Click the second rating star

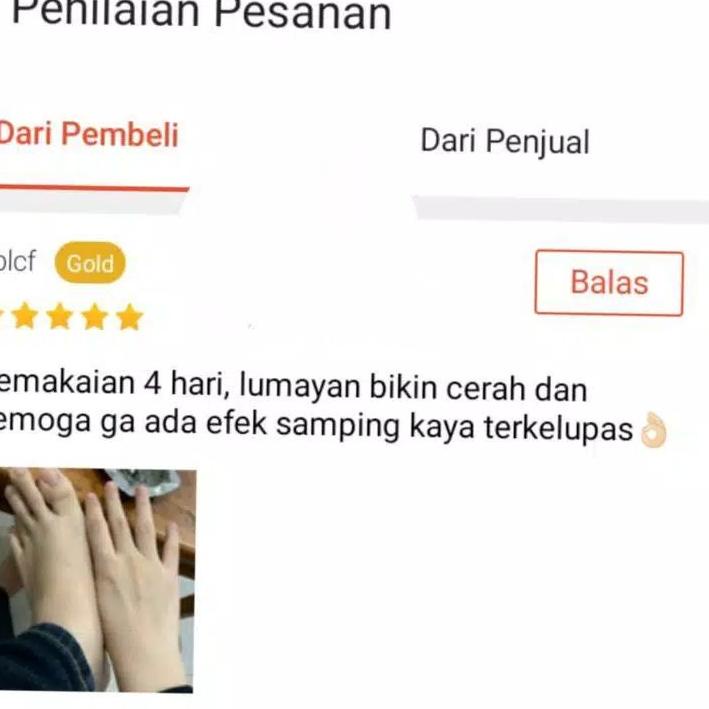click(25, 316)
